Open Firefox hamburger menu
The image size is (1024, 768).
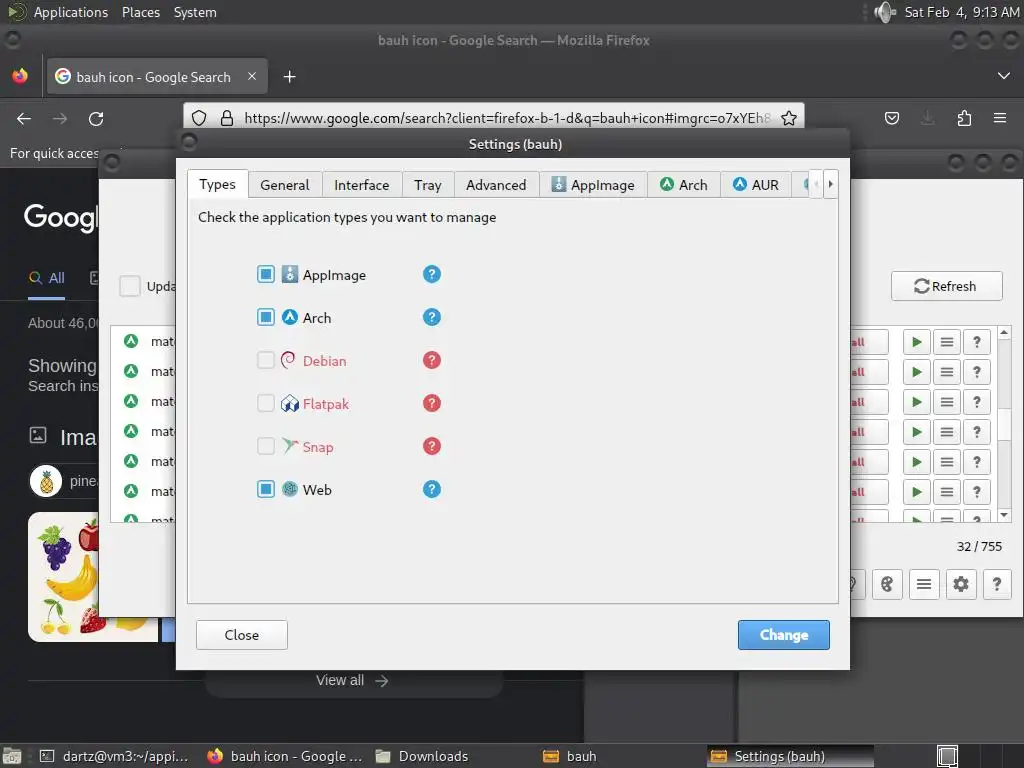(x=1000, y=118)
